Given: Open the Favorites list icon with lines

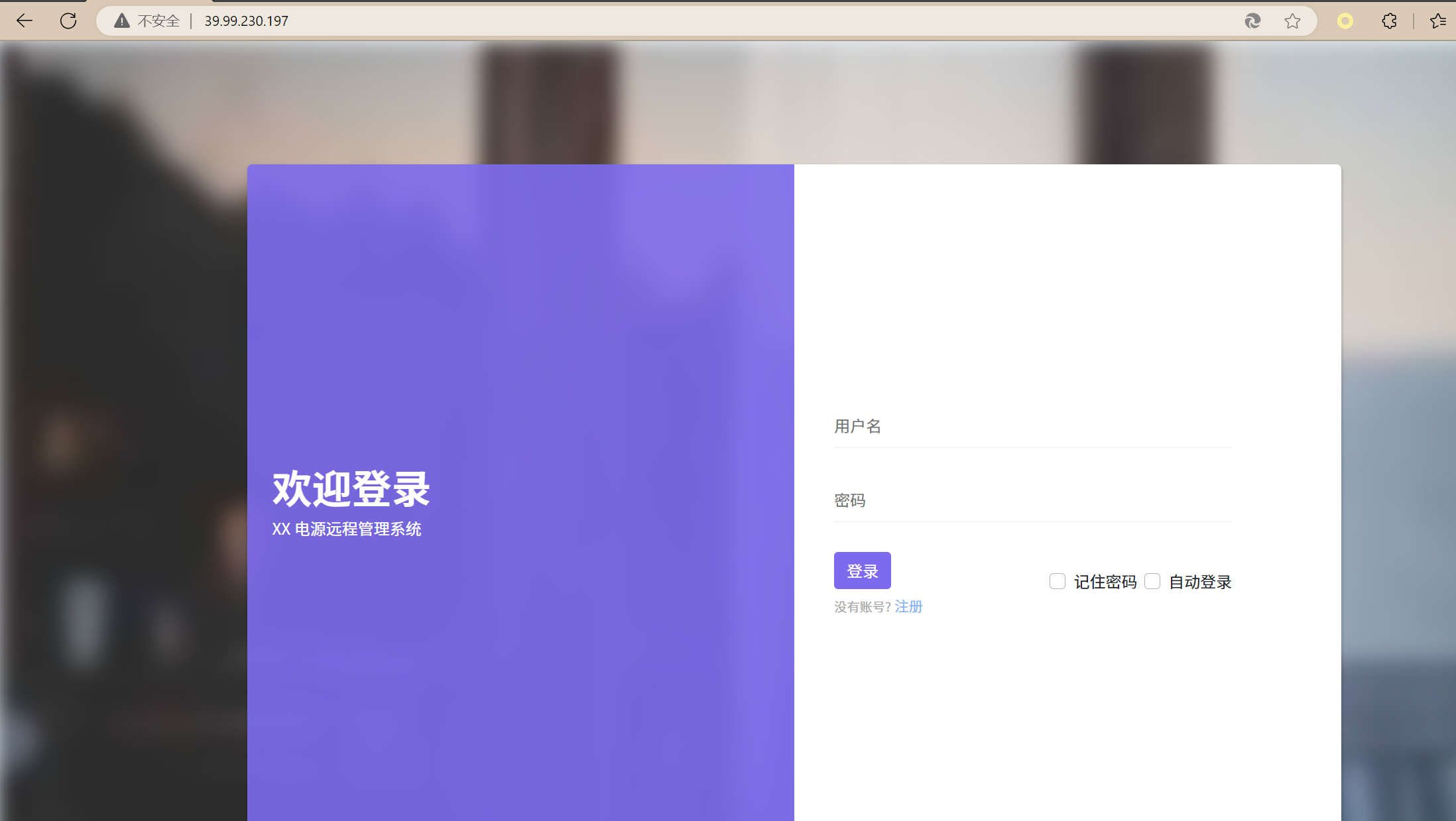Looking at the screenshot, I should [1437, 21].
